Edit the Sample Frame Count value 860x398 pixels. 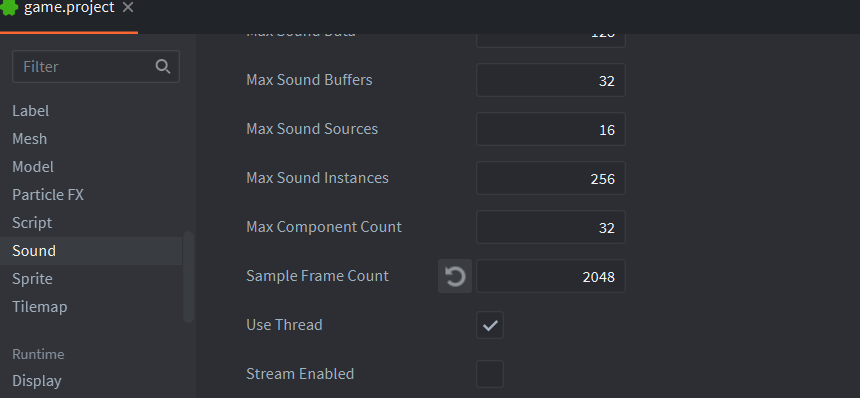551,276
